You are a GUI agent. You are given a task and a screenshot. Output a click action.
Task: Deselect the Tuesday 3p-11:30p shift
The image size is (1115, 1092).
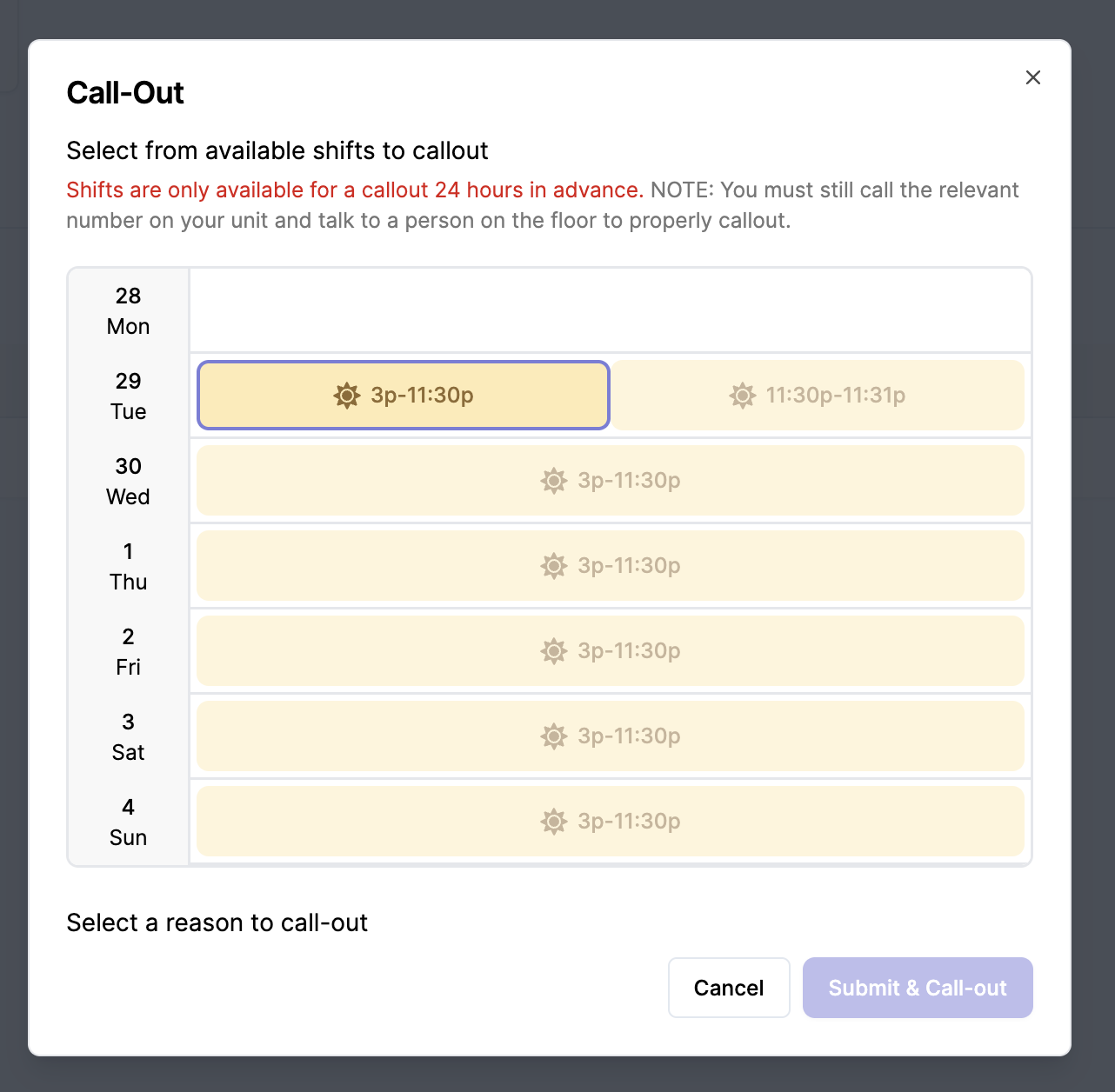[x=404, y=396]
